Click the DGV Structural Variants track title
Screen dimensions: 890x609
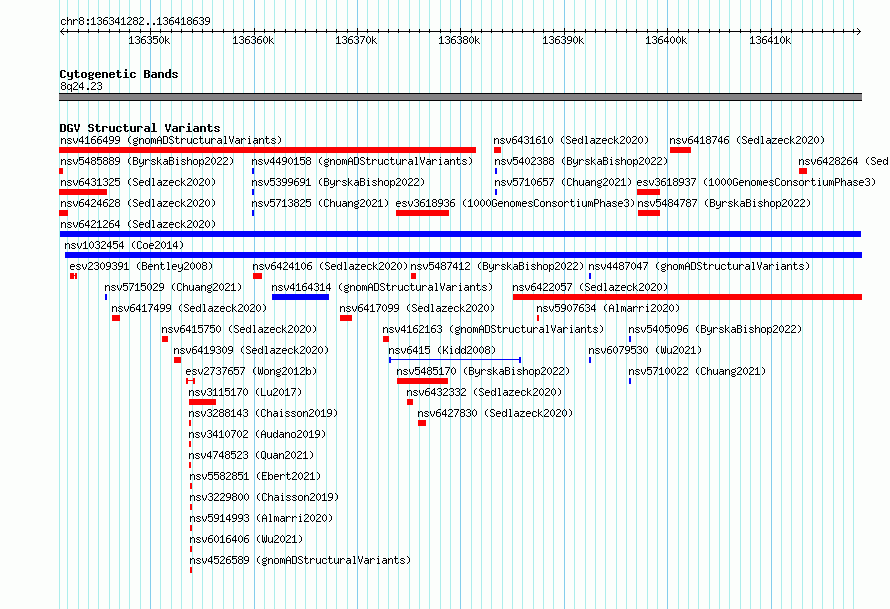click(x=140, y=128)
